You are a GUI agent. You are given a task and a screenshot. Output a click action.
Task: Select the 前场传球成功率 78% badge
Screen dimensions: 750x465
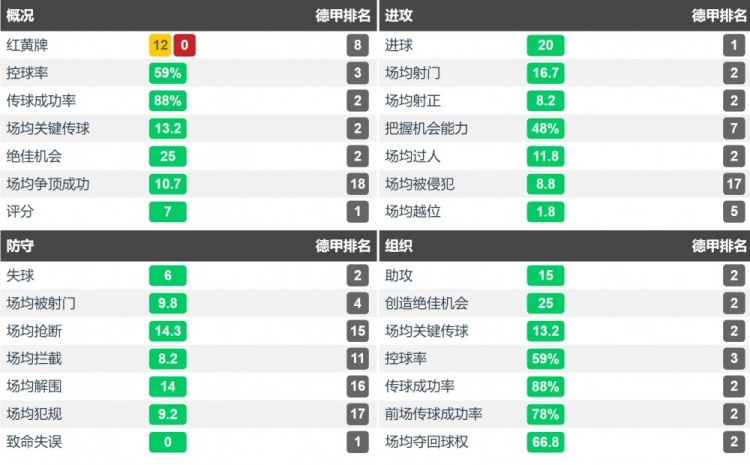[545, 414]
